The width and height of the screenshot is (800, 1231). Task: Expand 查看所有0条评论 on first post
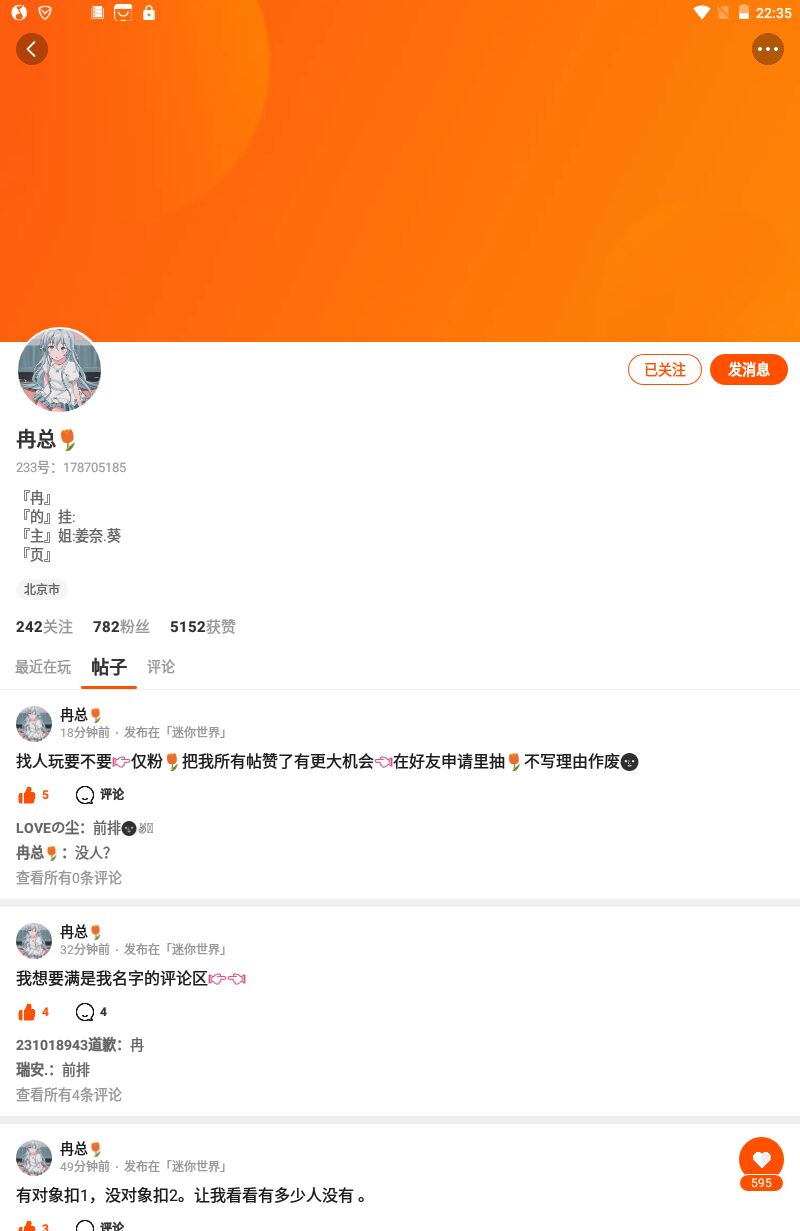(x=69, y=878)
